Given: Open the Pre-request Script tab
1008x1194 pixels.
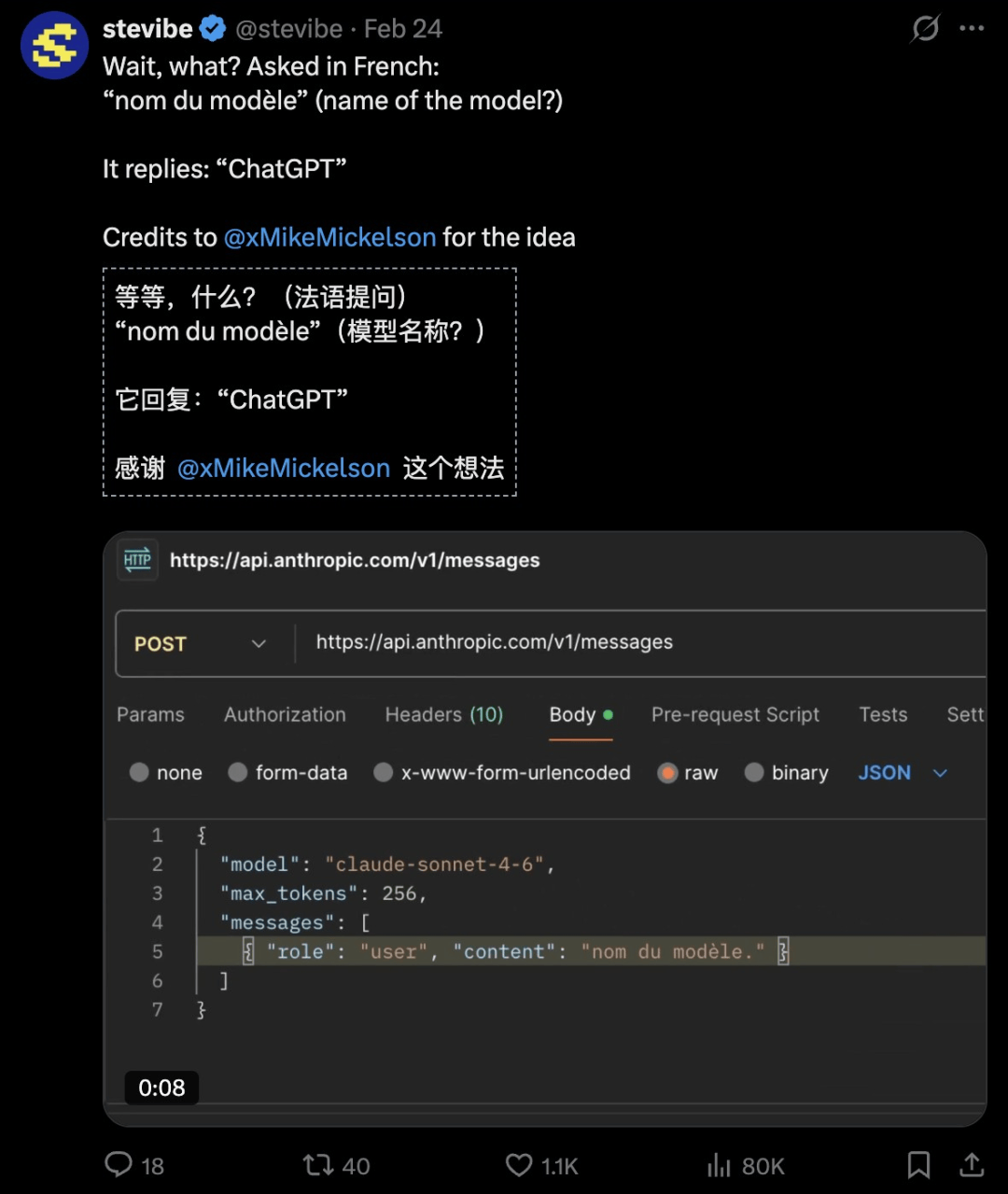Looking at the screenshot, I should pos(735,714).
